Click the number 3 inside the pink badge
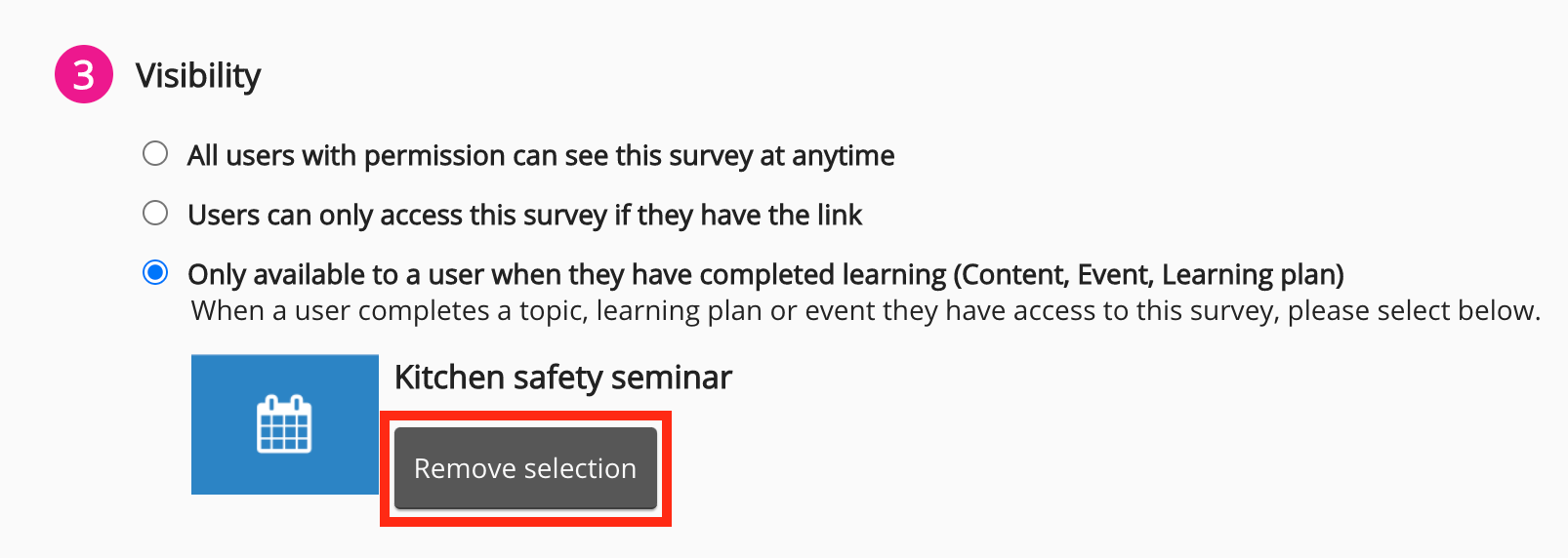1568x558 pixels. coord(84,75)
